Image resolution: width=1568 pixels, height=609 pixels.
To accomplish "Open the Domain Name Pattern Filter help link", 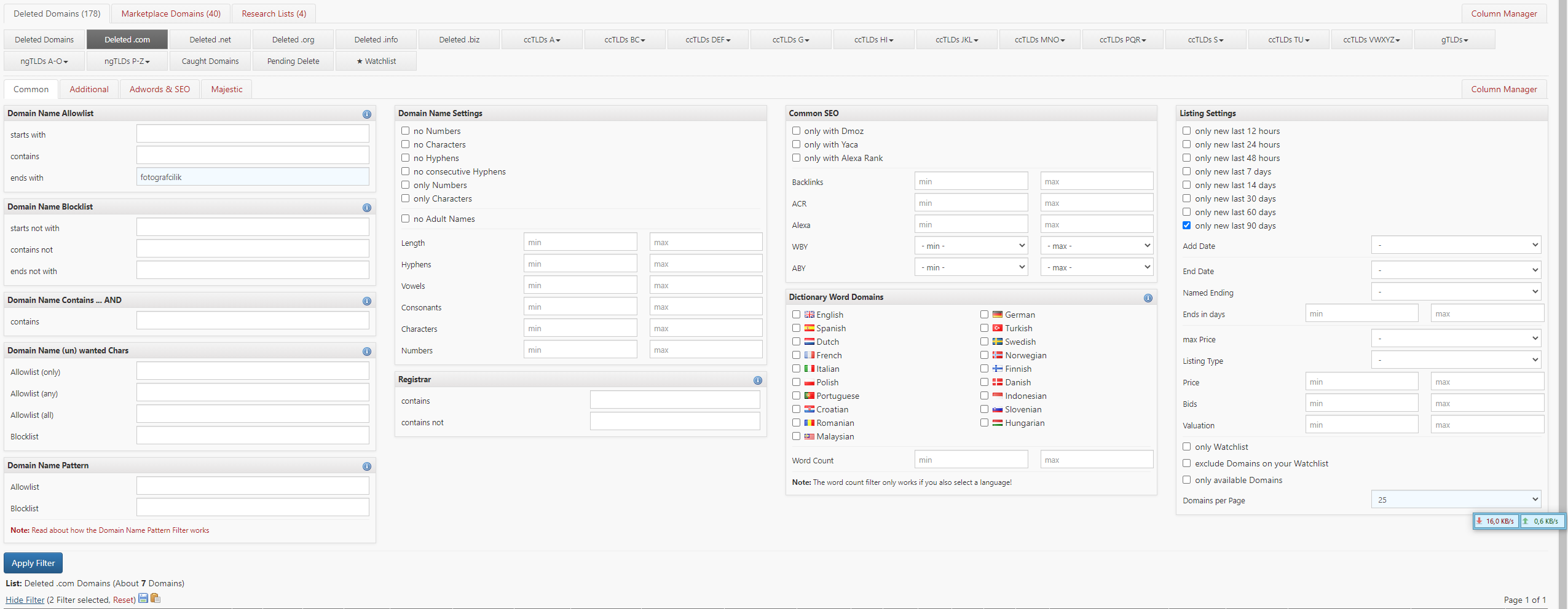I will click(120, 530).
